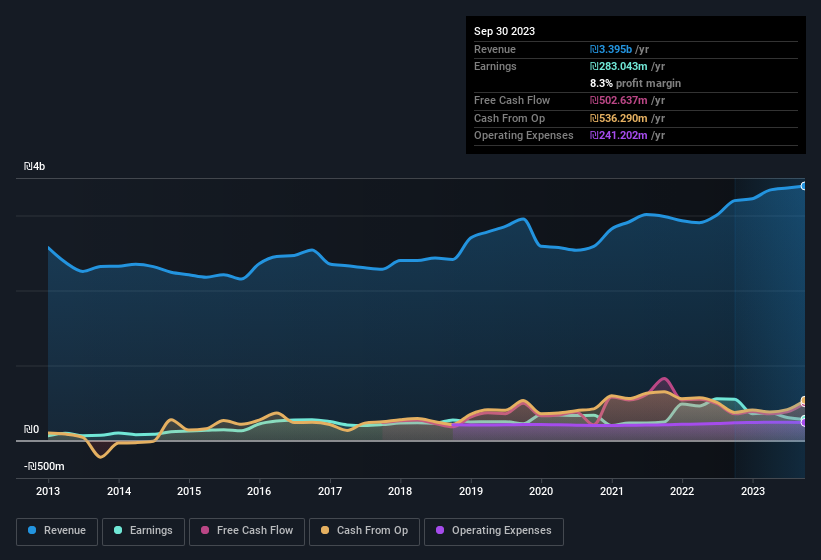The width and height of the screenshot is (821, 560).
Task: Click the -₪500m y-axis label
Action: point(44,466)
